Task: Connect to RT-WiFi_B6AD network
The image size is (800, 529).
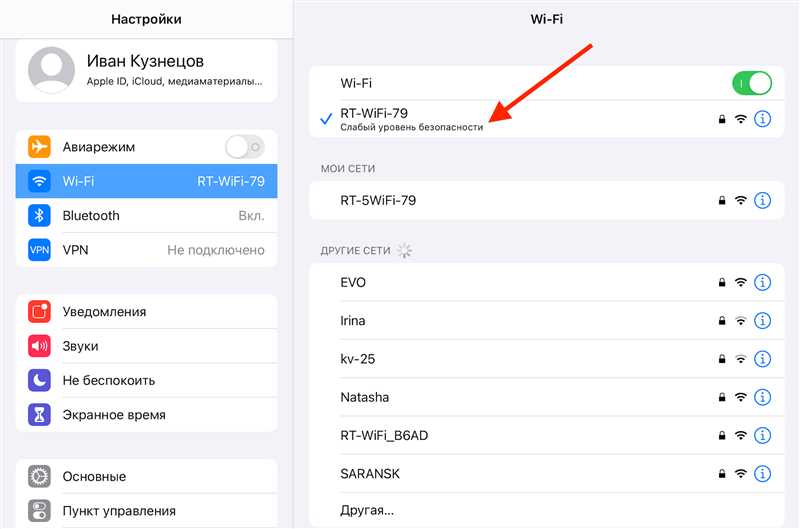Action: click(546, 436)
